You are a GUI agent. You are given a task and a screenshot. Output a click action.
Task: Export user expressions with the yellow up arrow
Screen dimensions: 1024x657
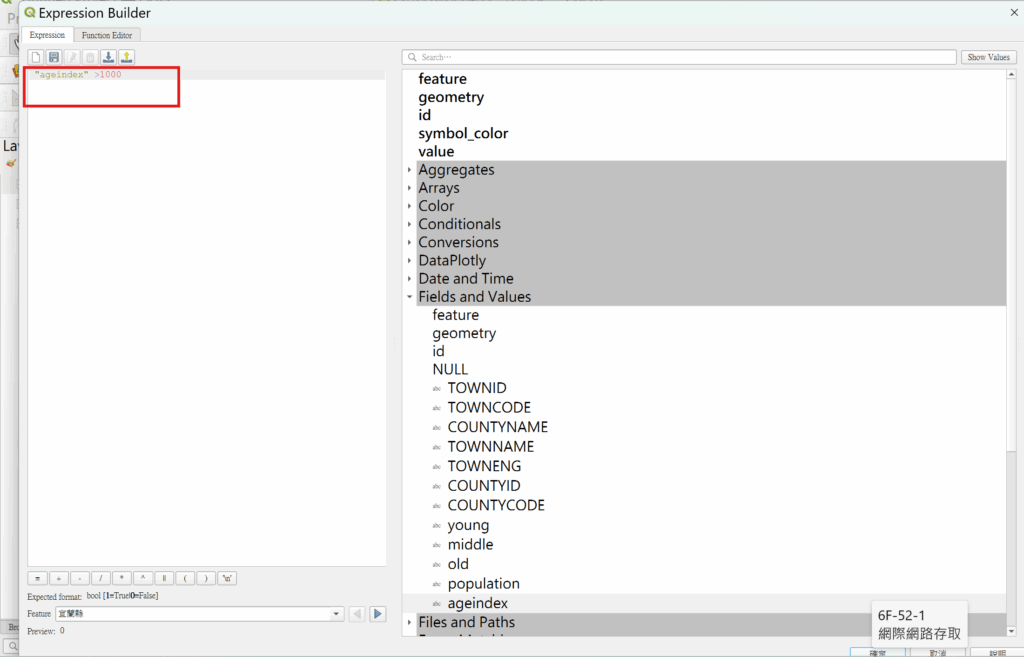coord(127,57)
